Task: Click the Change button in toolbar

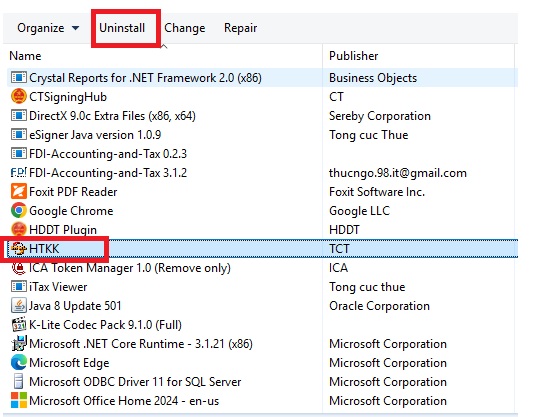Action: tap(185, 28)
